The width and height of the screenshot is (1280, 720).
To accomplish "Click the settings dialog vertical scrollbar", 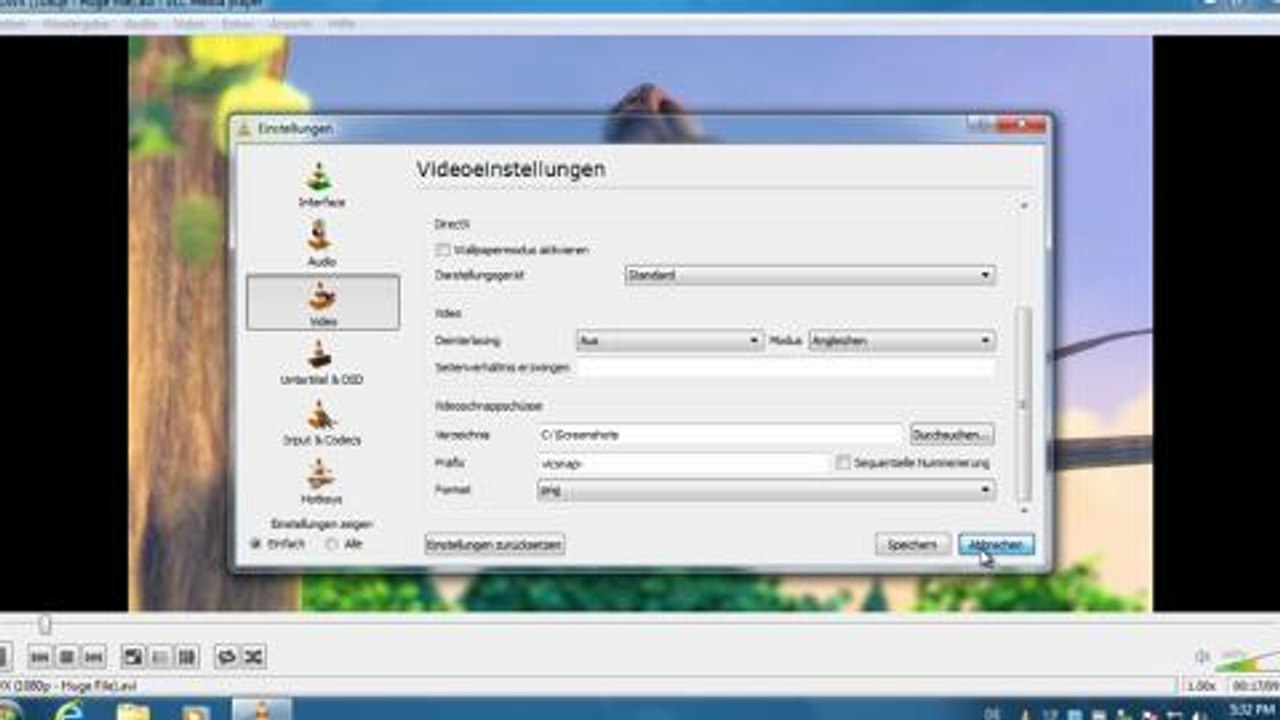I will tap(1023, 404).
